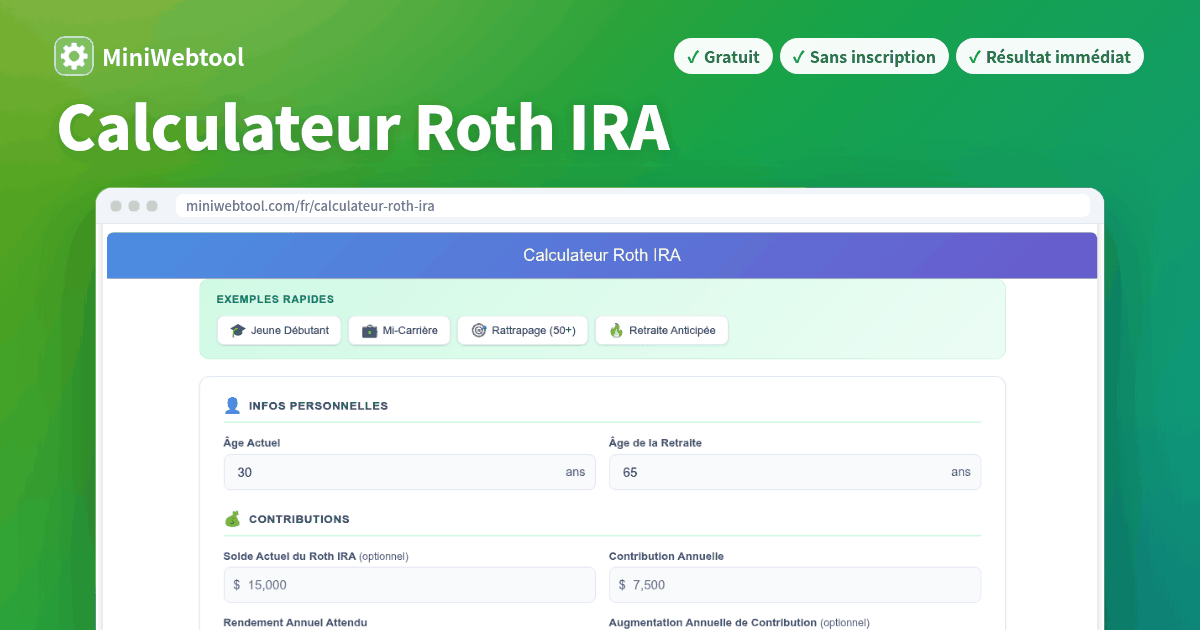Select the Jeune Débutant example
The height and width of the screenshot is (630, 1200).
pyautogui.click(x=279, y=330)
